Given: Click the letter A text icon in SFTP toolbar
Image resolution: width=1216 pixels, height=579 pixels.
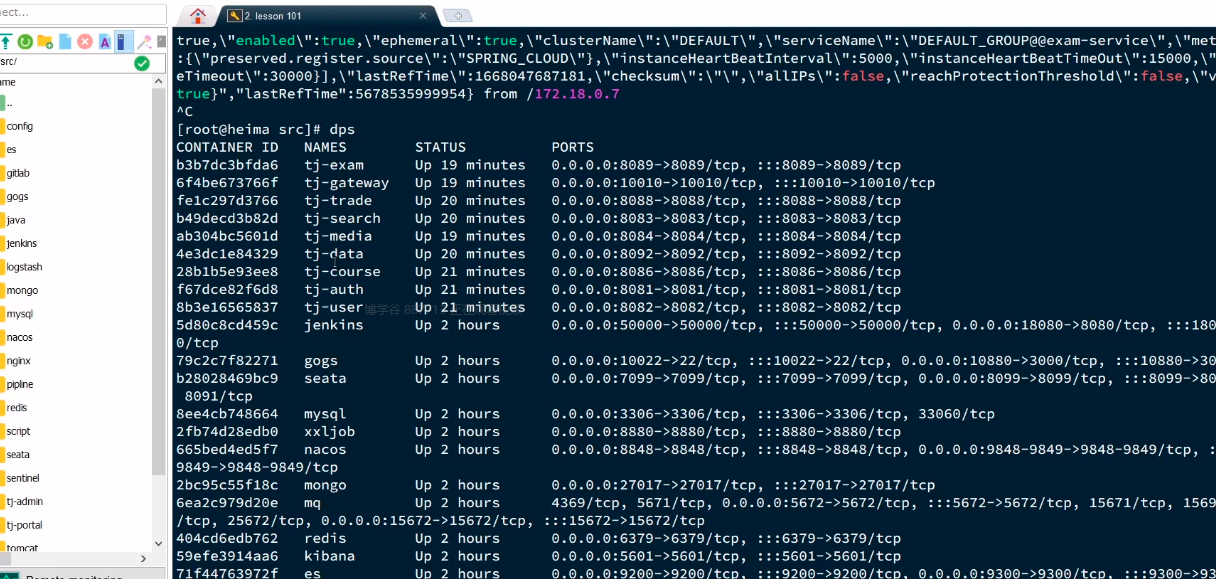Looking at the screenshot, I should point(104,41).
